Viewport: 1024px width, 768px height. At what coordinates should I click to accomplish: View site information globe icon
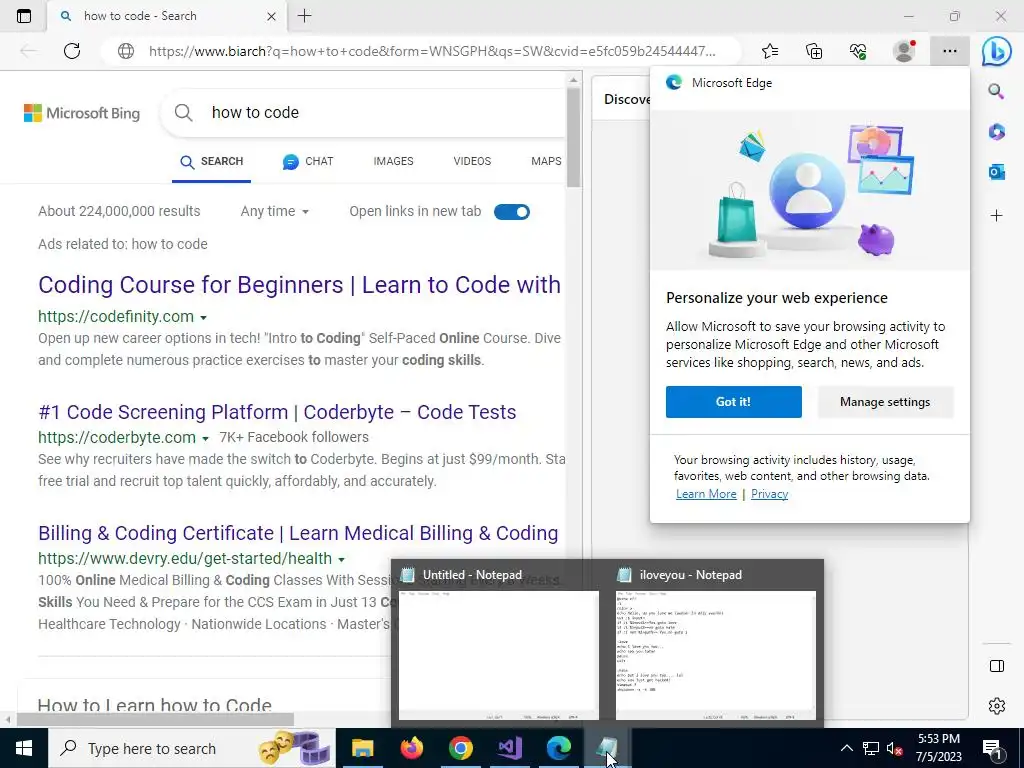pyautogui.click(x=125, y=51)
